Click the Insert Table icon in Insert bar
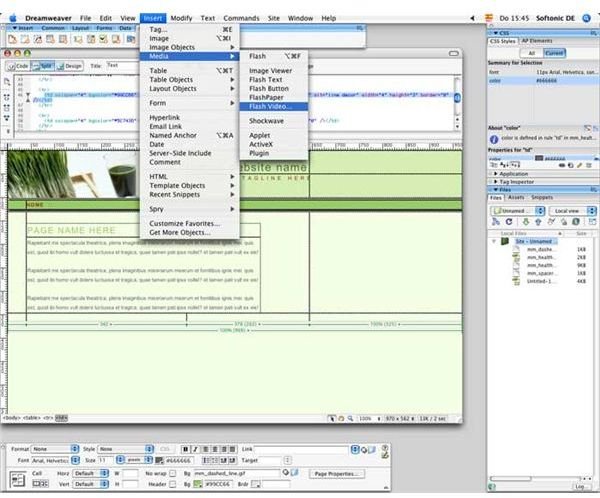This screenshot has width=600, height=498. (50, 39)
